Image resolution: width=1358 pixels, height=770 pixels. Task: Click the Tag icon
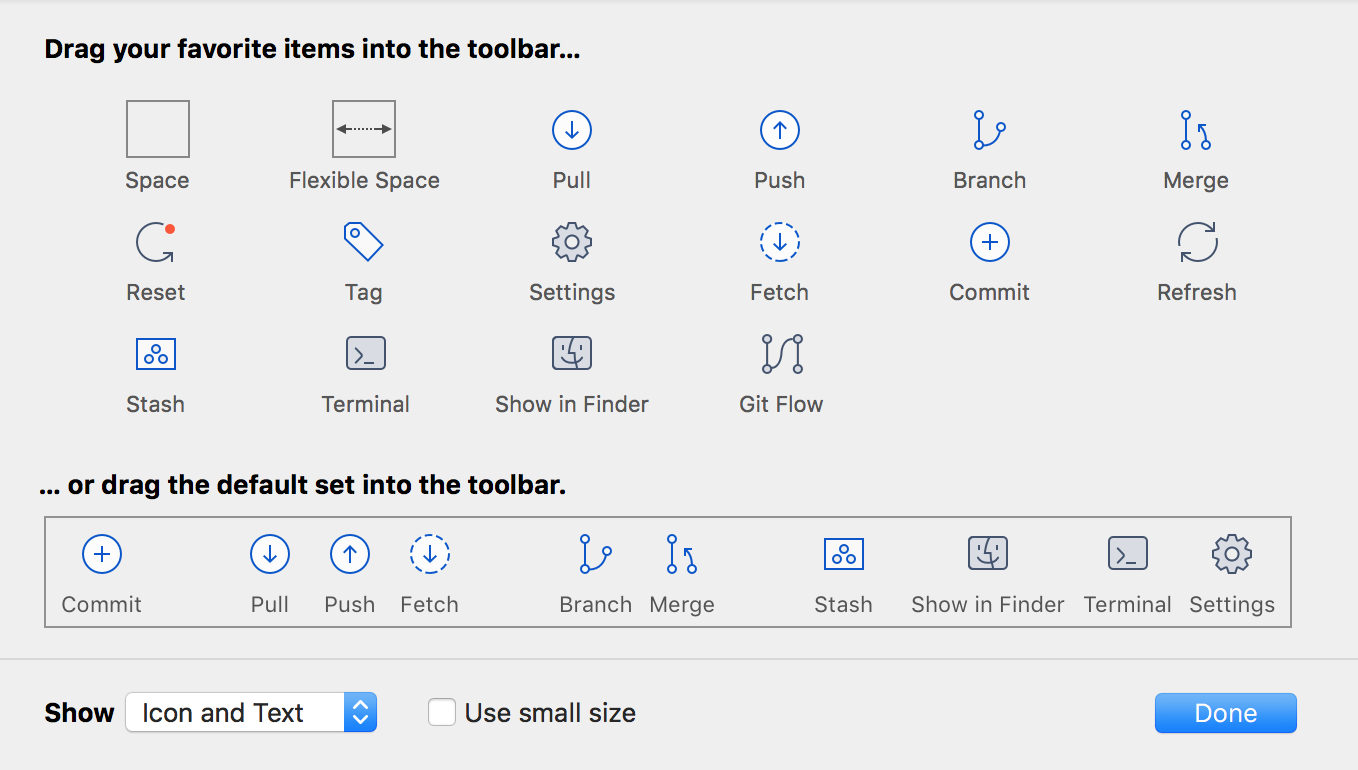click(x=363, y=241)
